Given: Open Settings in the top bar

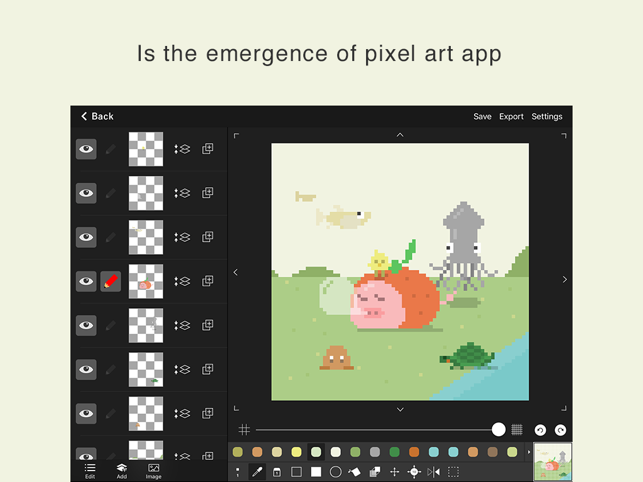Looking at the screenshot, I should click(547, 117).
